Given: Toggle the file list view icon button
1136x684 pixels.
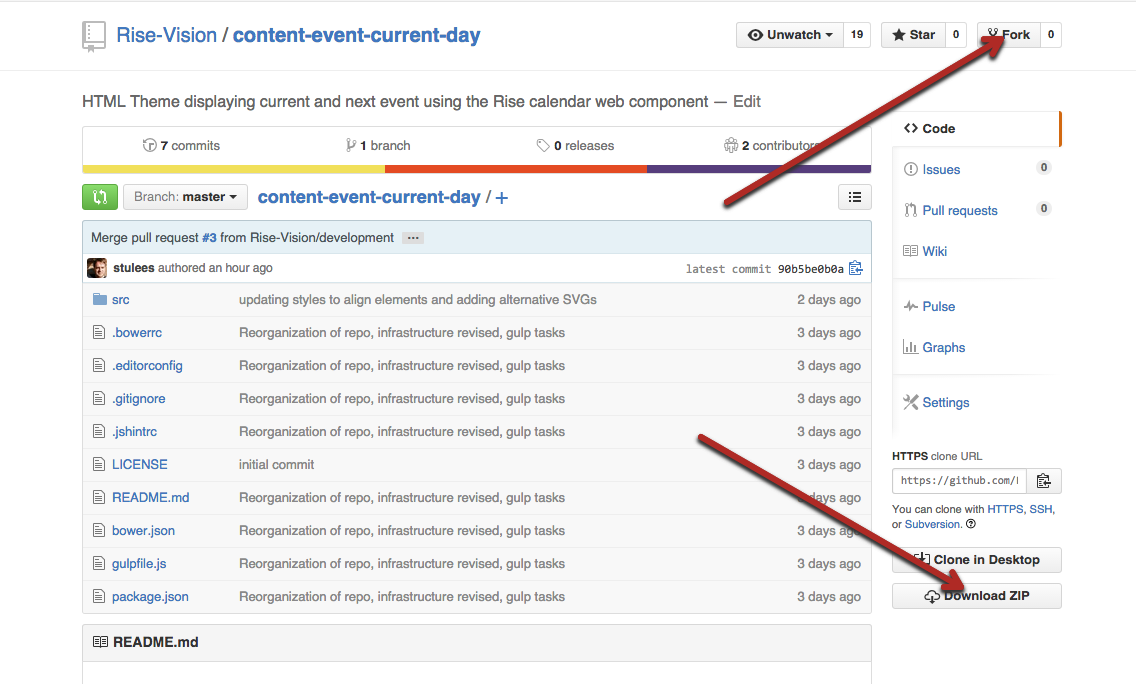Looking at the screenshot, I should [855, 197].
